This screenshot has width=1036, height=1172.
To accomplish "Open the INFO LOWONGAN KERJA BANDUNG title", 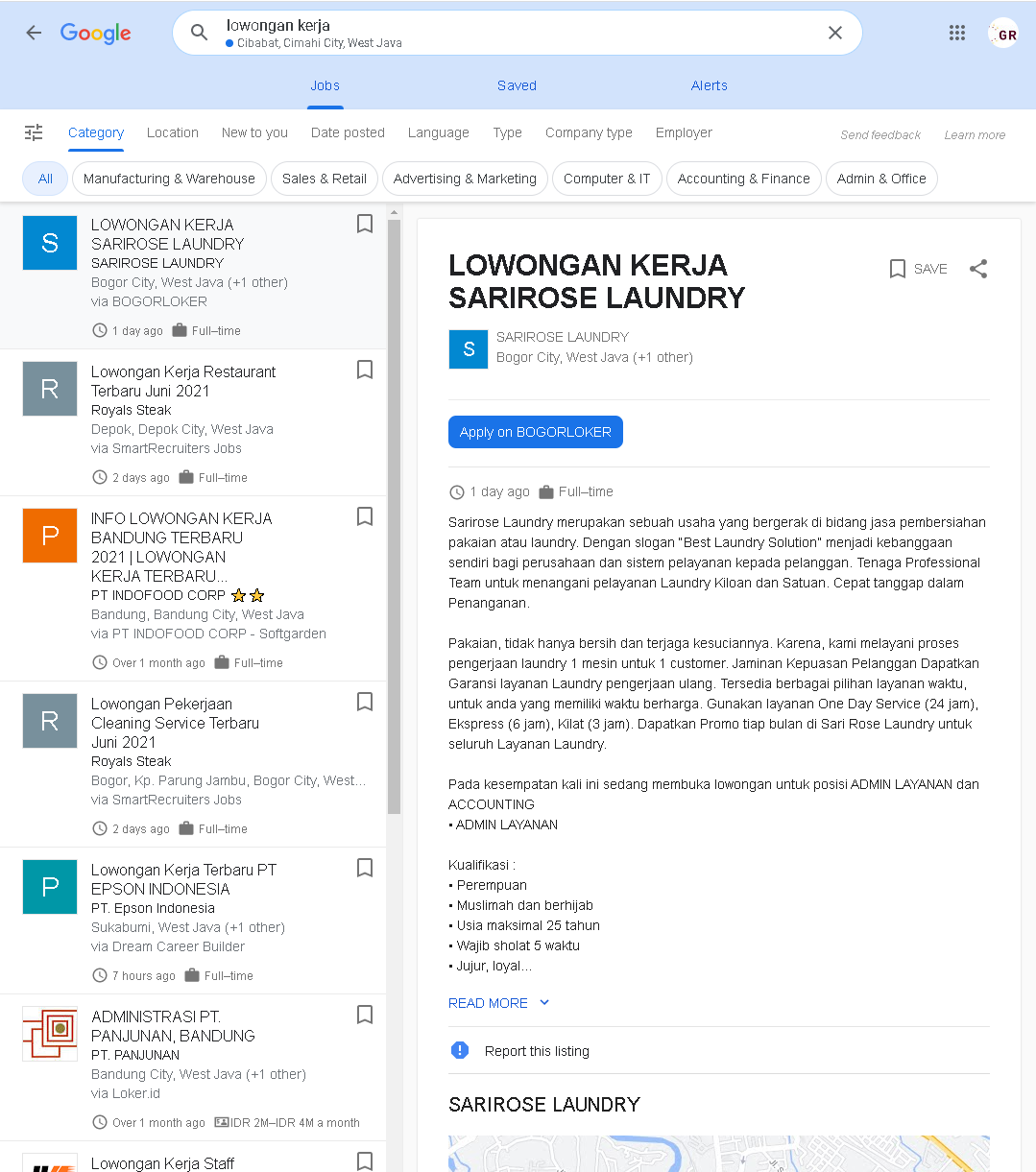I will click(181, 547).
